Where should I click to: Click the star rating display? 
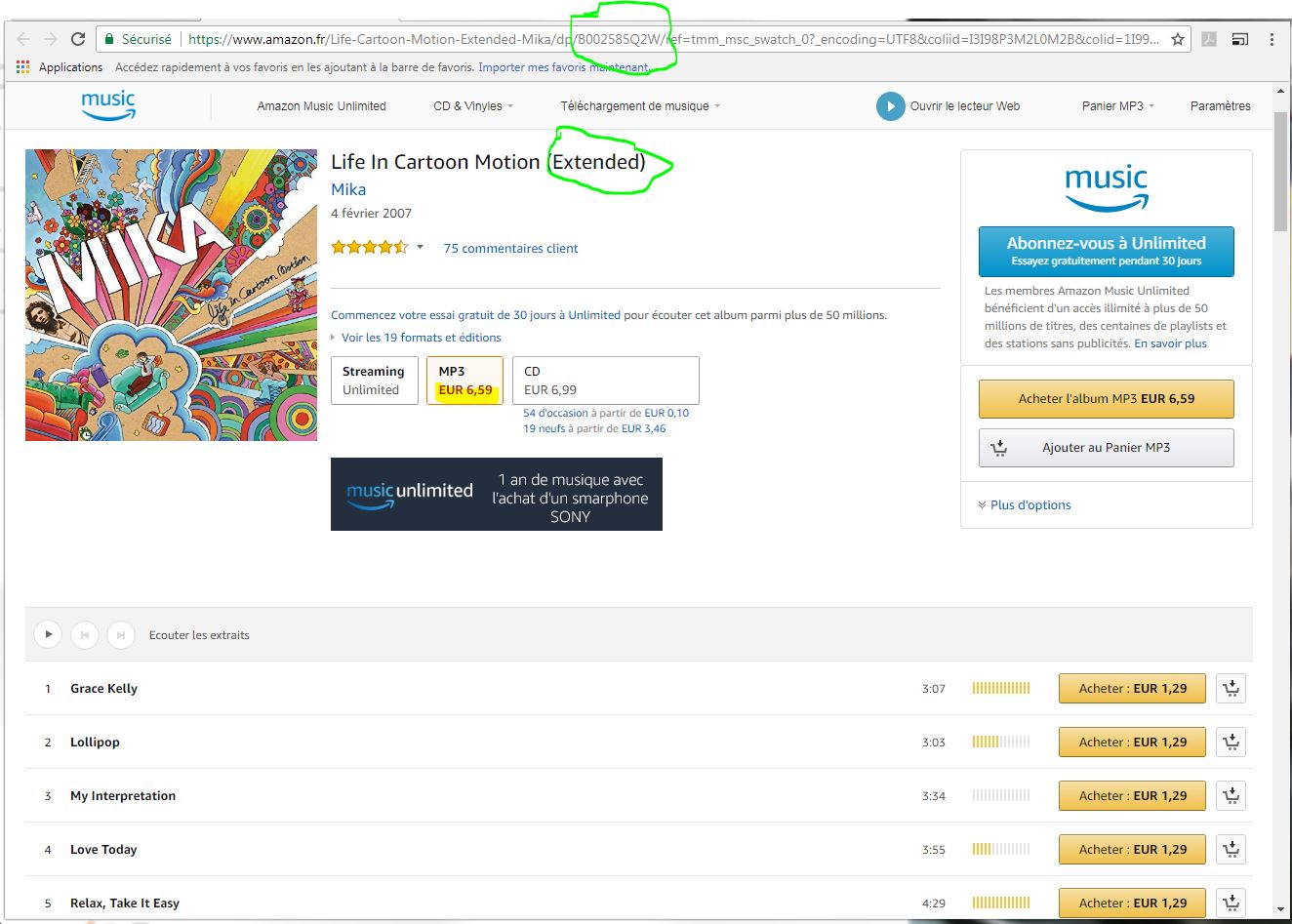tap(370, 248)
